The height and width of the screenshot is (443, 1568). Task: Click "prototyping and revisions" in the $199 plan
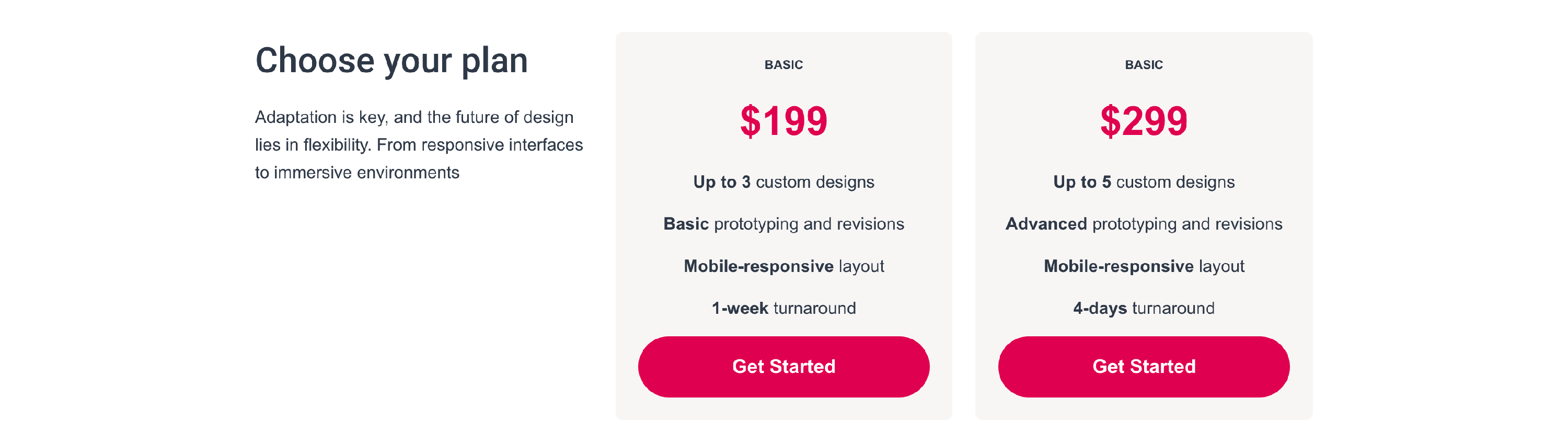(x=809, y=224)
